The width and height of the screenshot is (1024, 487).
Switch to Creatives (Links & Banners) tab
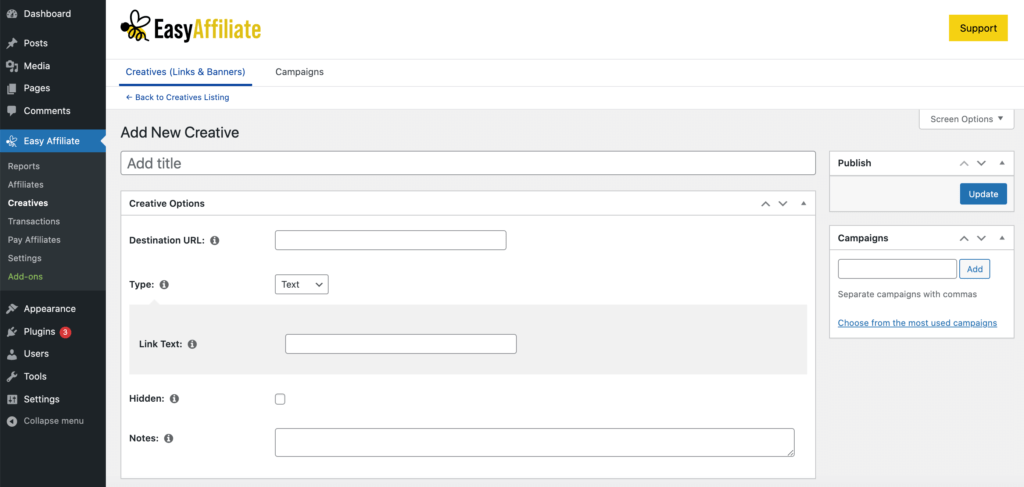185,72
